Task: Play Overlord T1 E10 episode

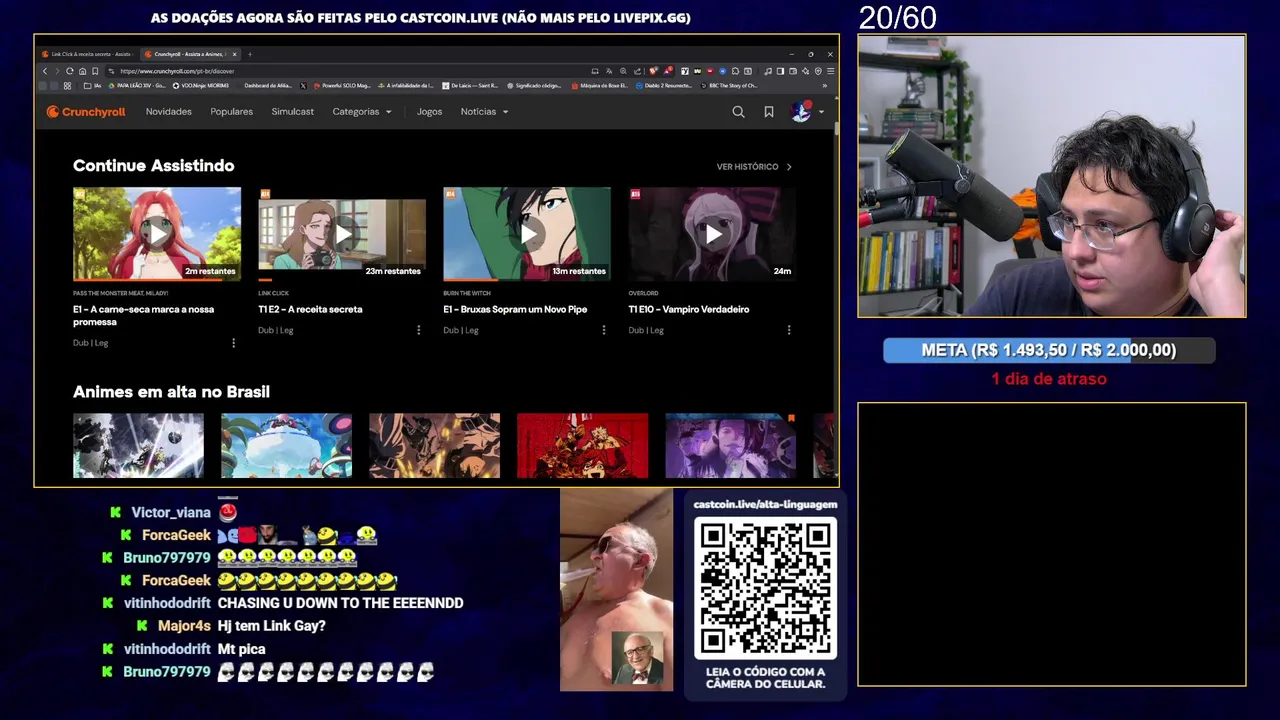Action: [x=713, y=234]
